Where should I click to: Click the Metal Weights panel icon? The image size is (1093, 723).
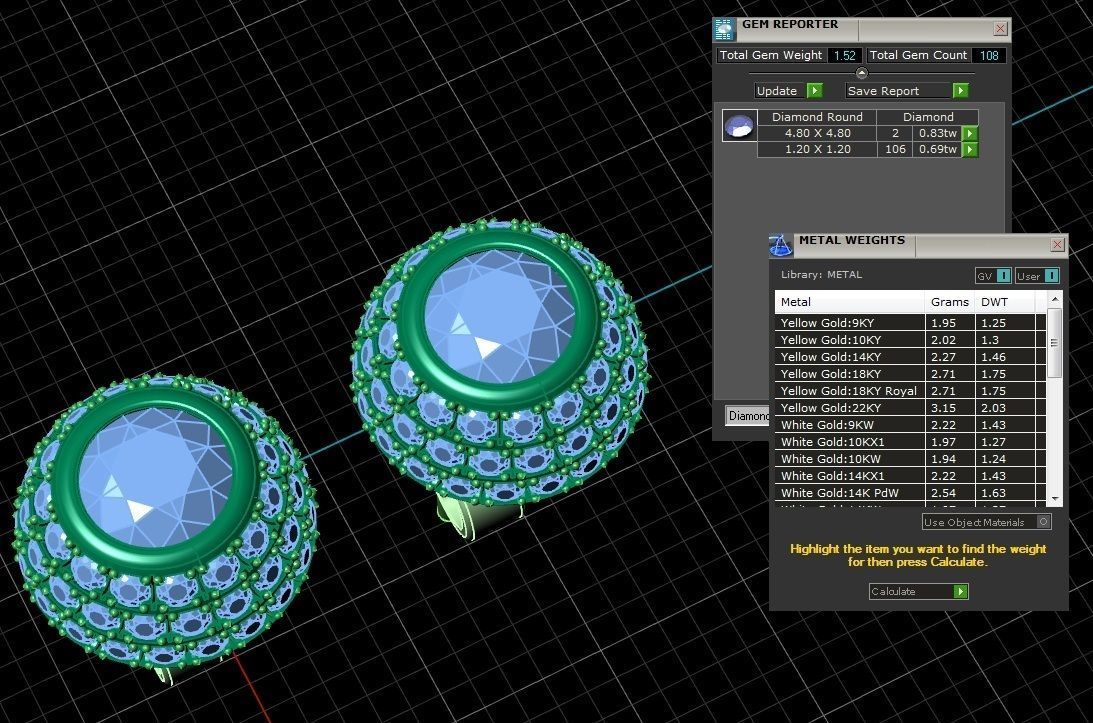coord(780,245)
